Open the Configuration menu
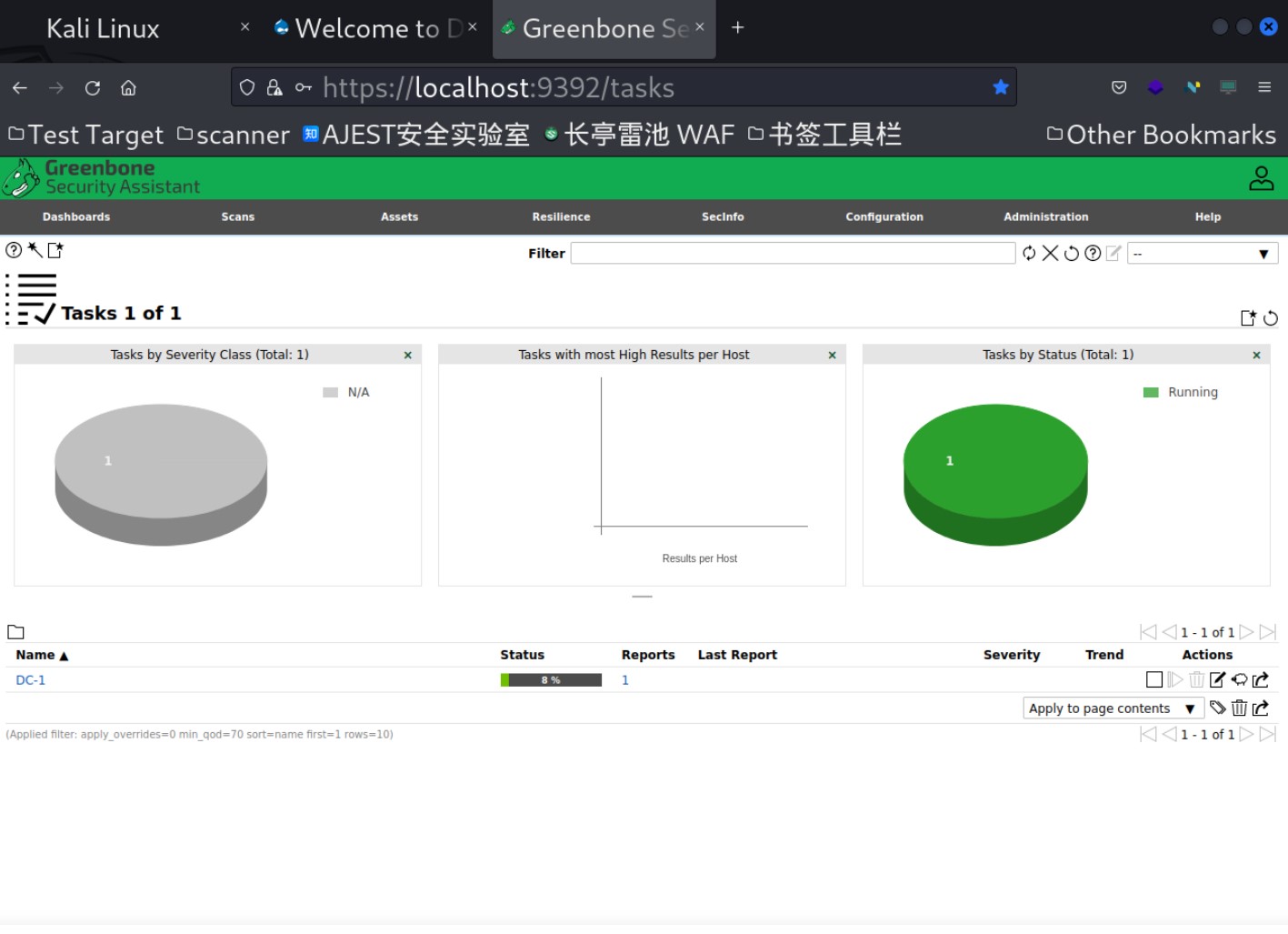 point(884,217)
